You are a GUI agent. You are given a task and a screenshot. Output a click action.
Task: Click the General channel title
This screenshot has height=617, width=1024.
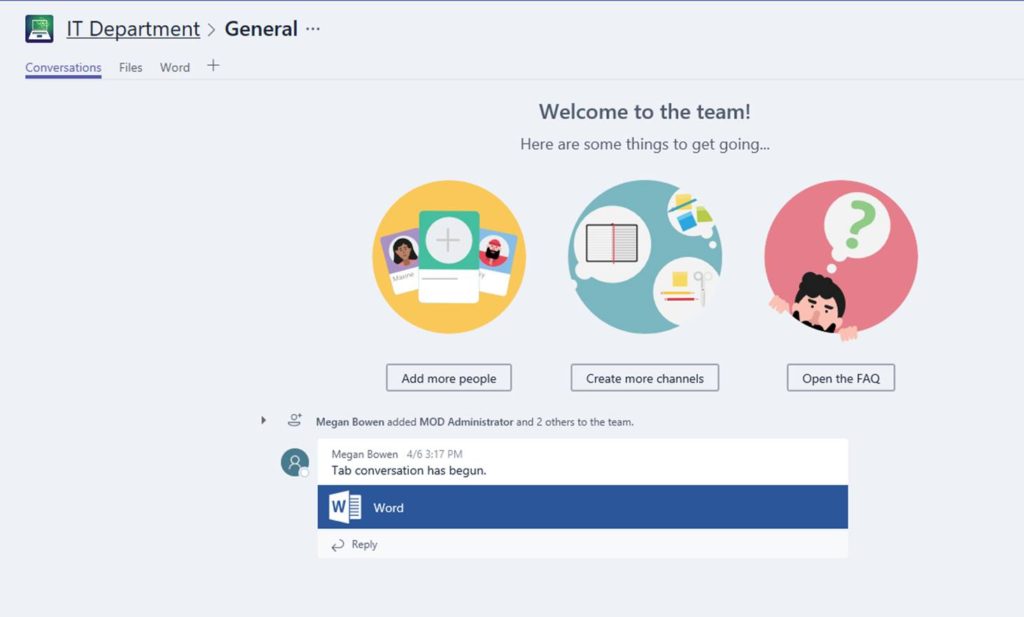click(261, 29)
